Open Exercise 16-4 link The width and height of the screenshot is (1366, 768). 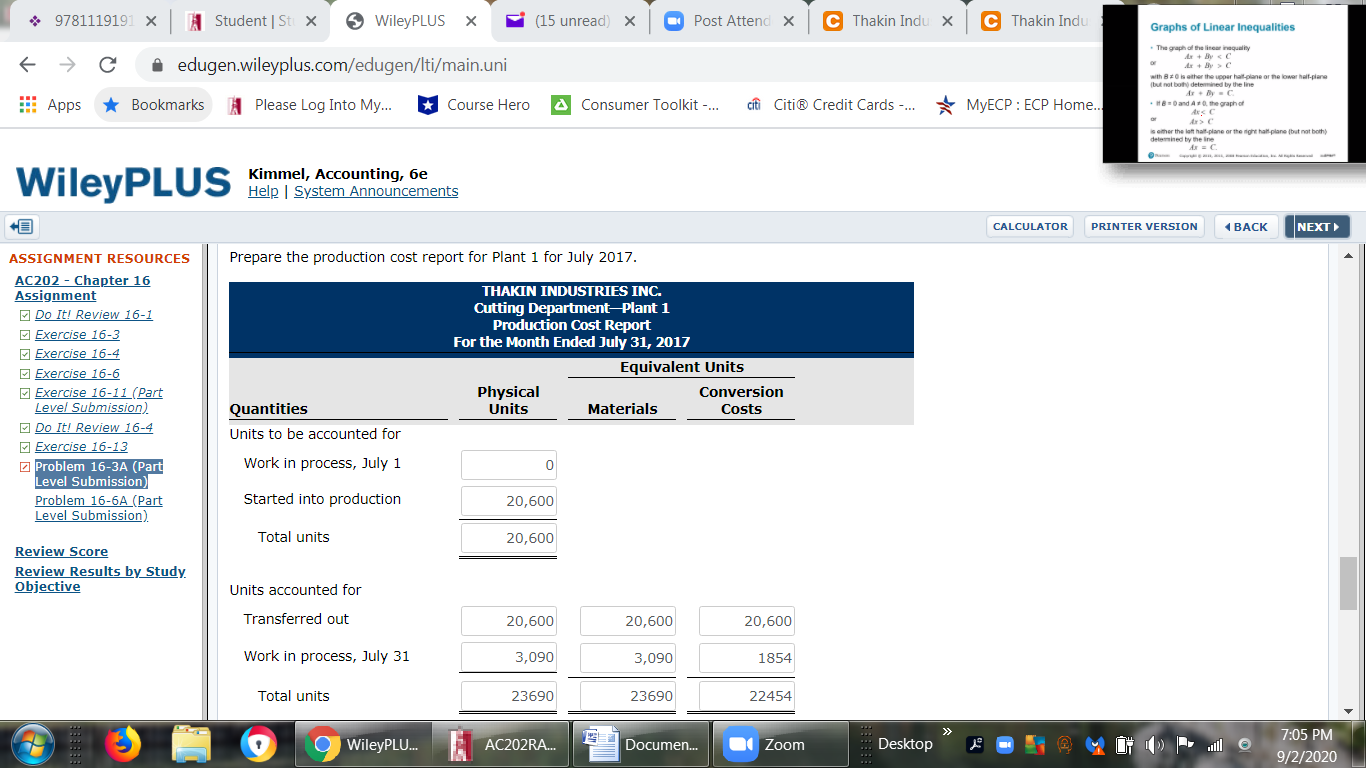[x=77, y=354]
